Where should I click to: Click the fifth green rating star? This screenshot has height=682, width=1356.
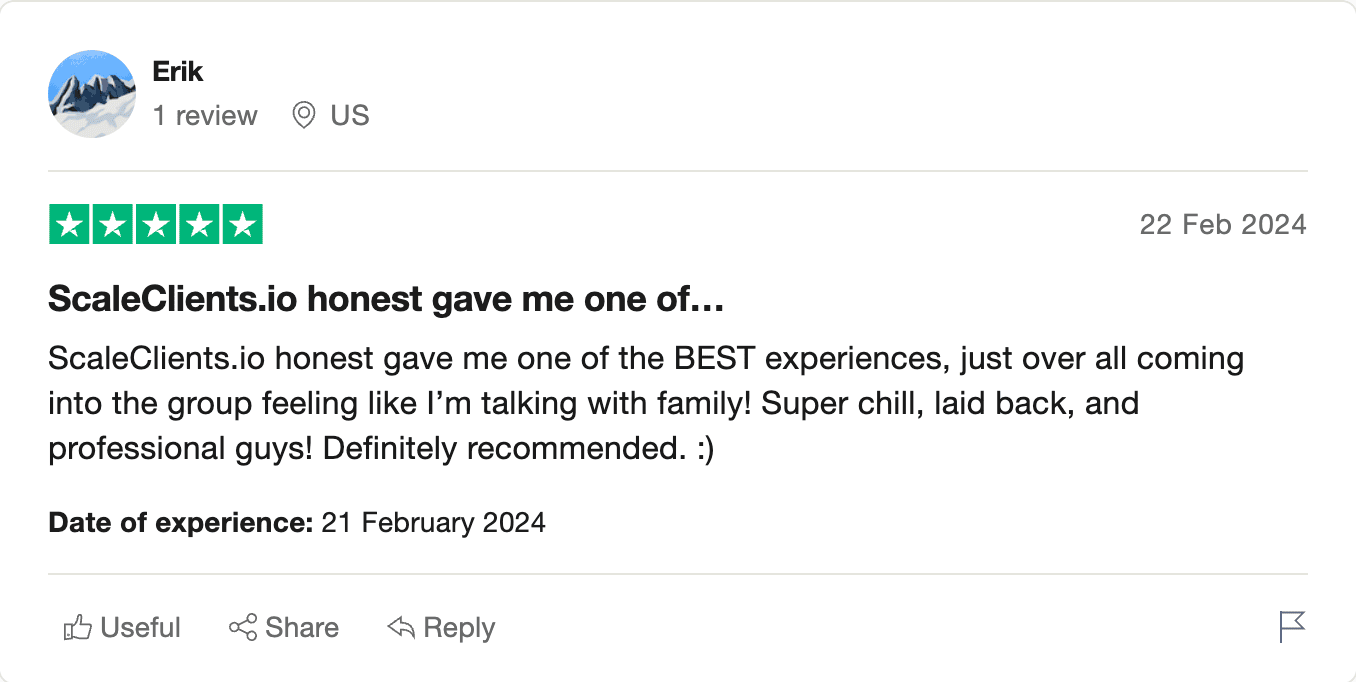(x=242, y=224)
